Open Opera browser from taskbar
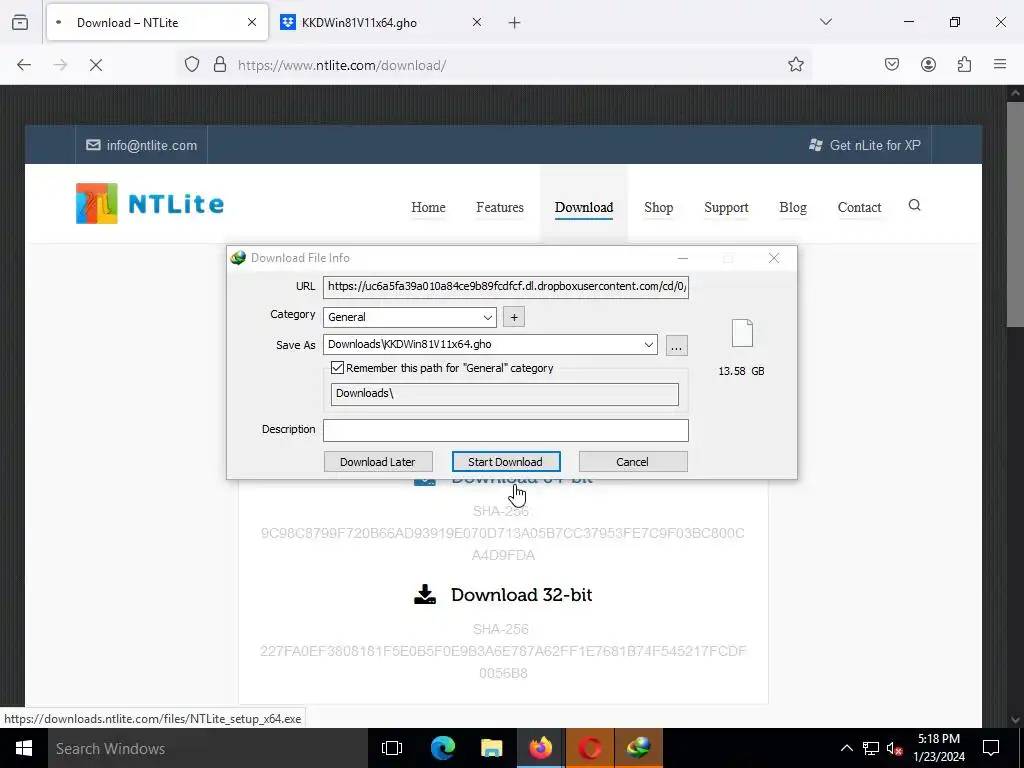 coord(590,748)
